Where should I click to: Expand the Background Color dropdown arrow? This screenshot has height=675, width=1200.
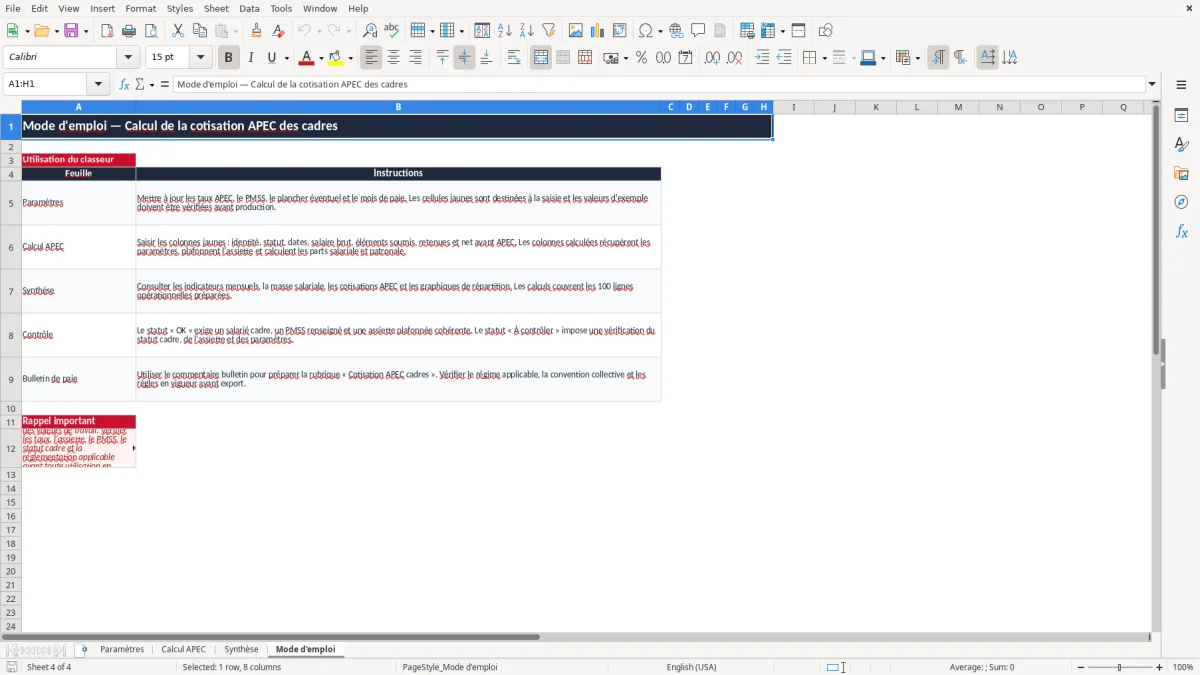pyautogui.click(x=351, y=58)
